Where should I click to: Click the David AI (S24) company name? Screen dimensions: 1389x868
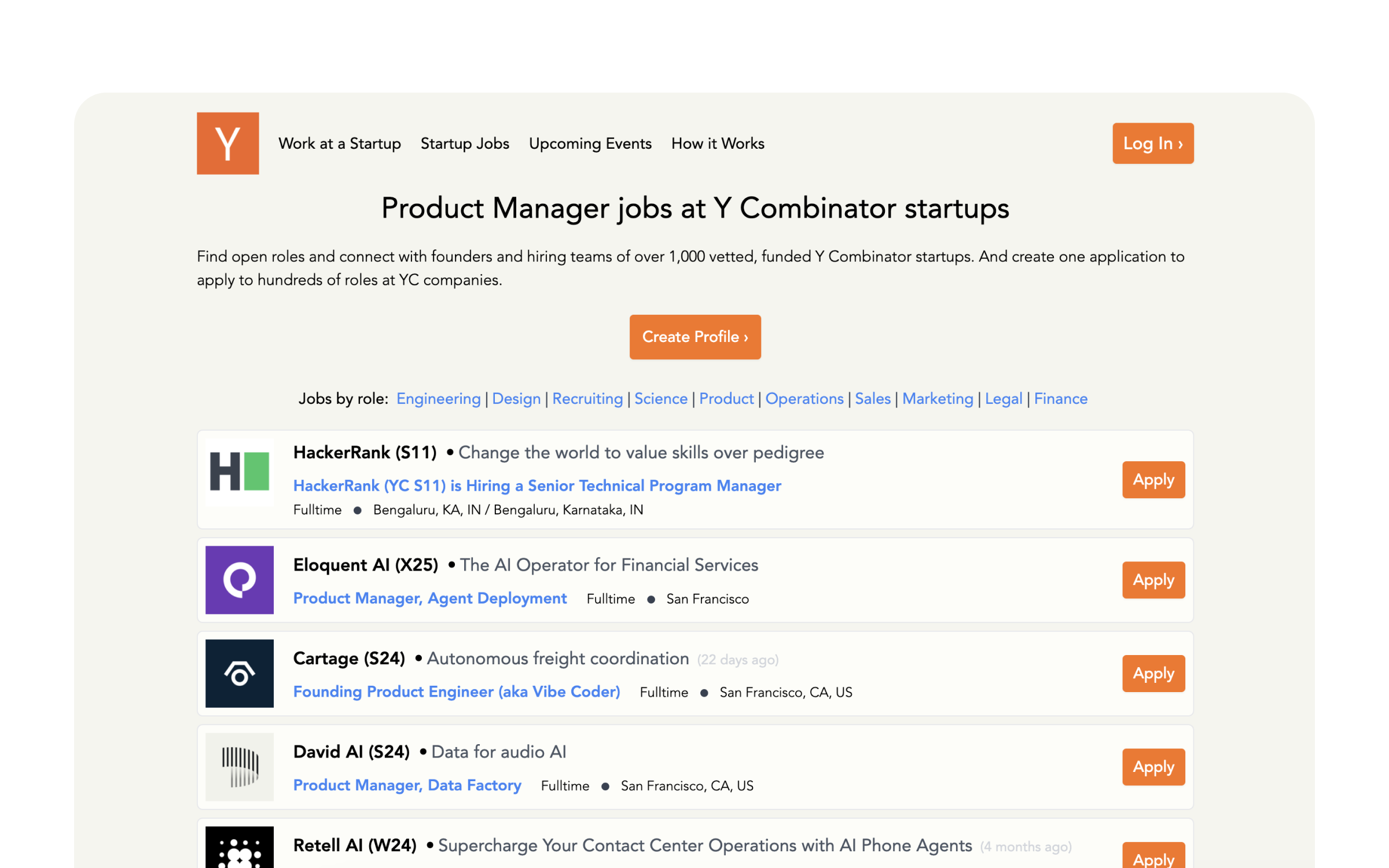coord(351,752)
